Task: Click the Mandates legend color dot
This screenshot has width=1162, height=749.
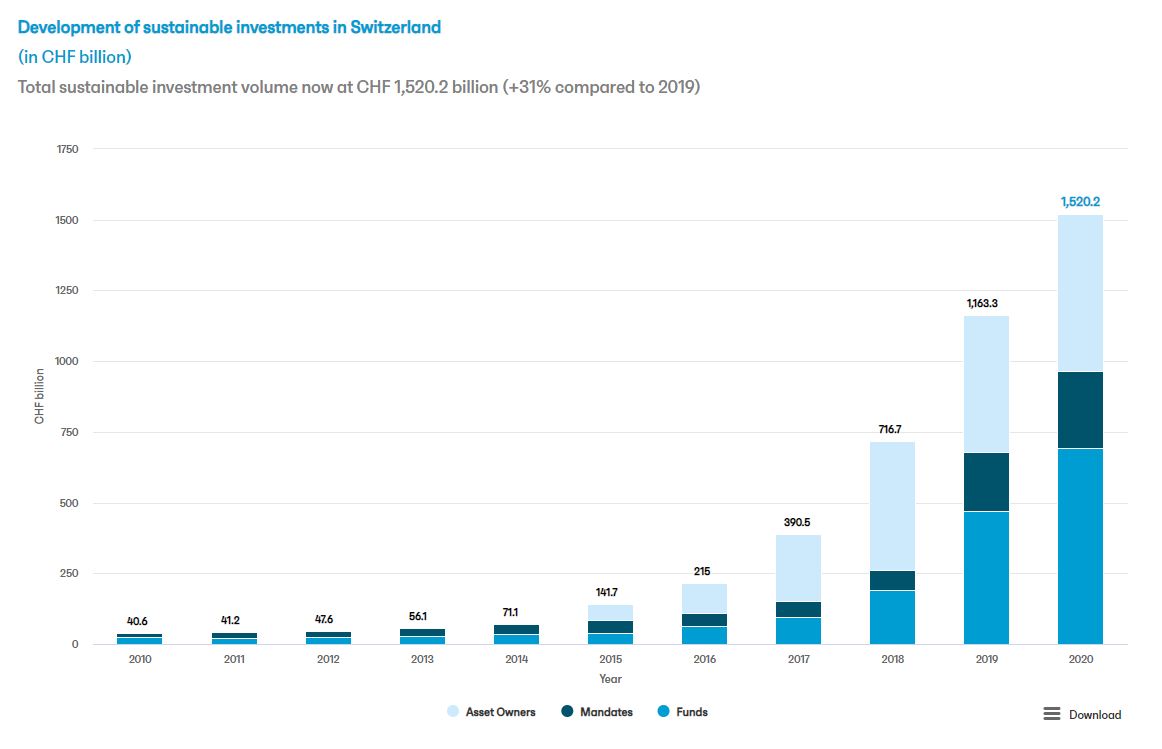Action: [565, 711]
